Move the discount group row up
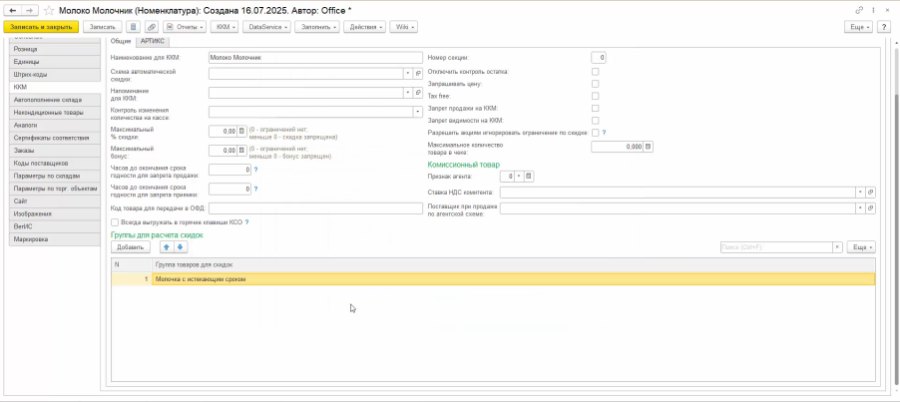This screenshot has width=900, height=402. [x=166, y=247]
